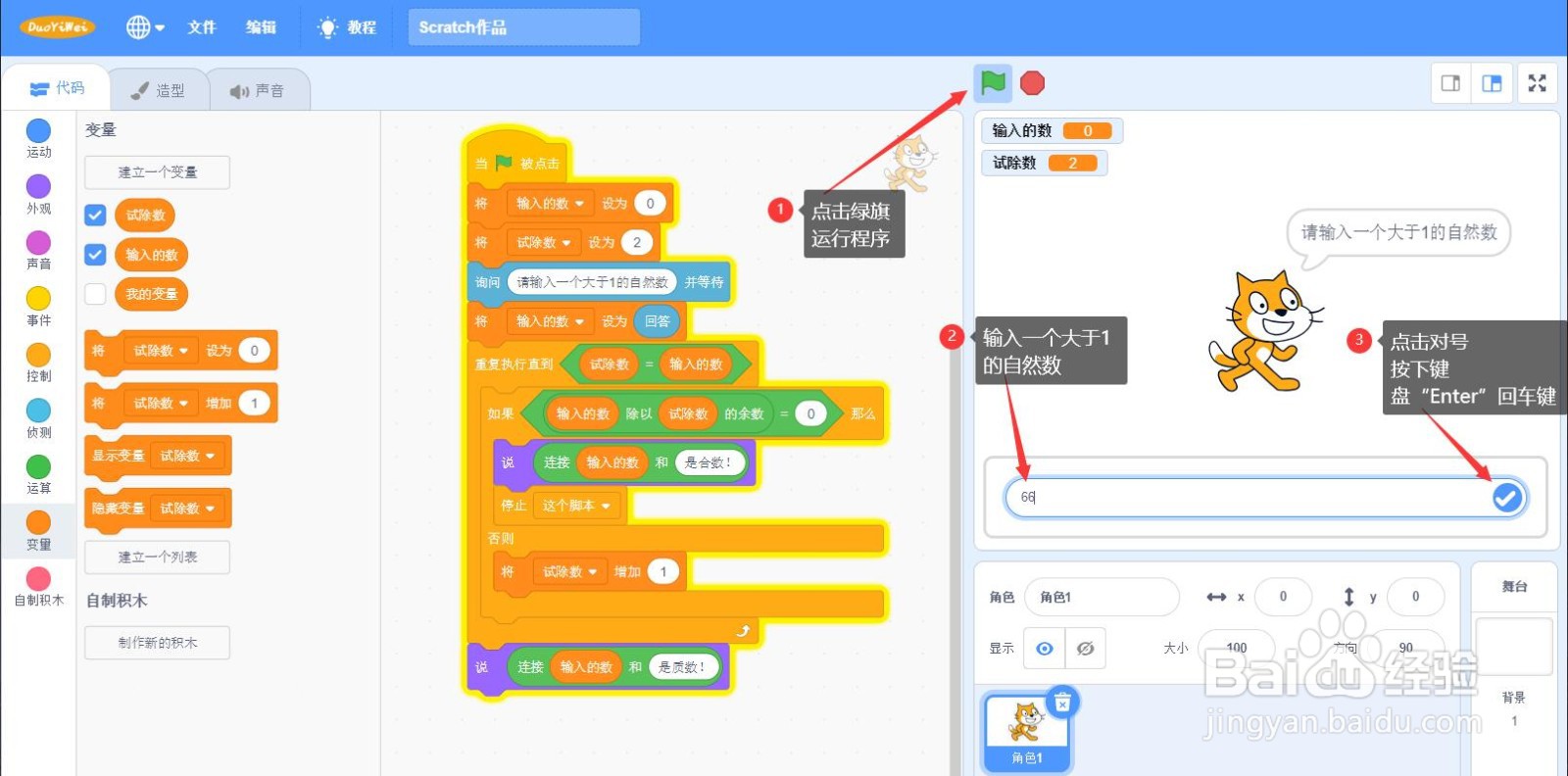Select the 声音 block category circle

(x=38, y=242)
